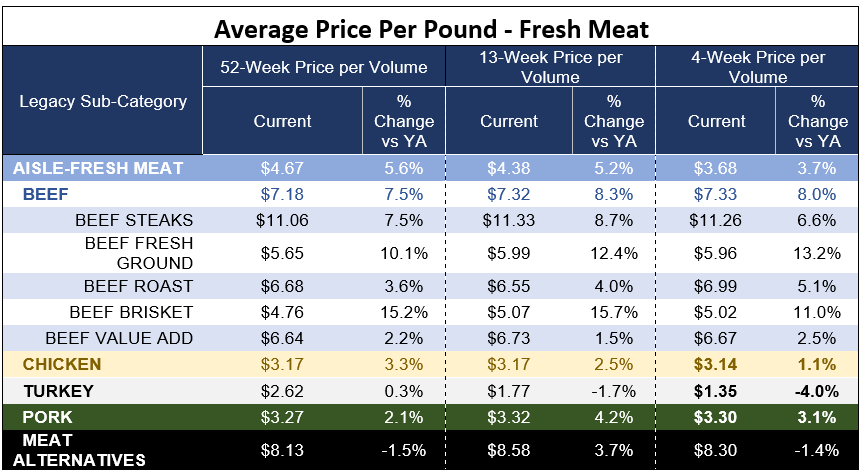Click the $11.06 beef steaks price

click(x=282, y=220)
